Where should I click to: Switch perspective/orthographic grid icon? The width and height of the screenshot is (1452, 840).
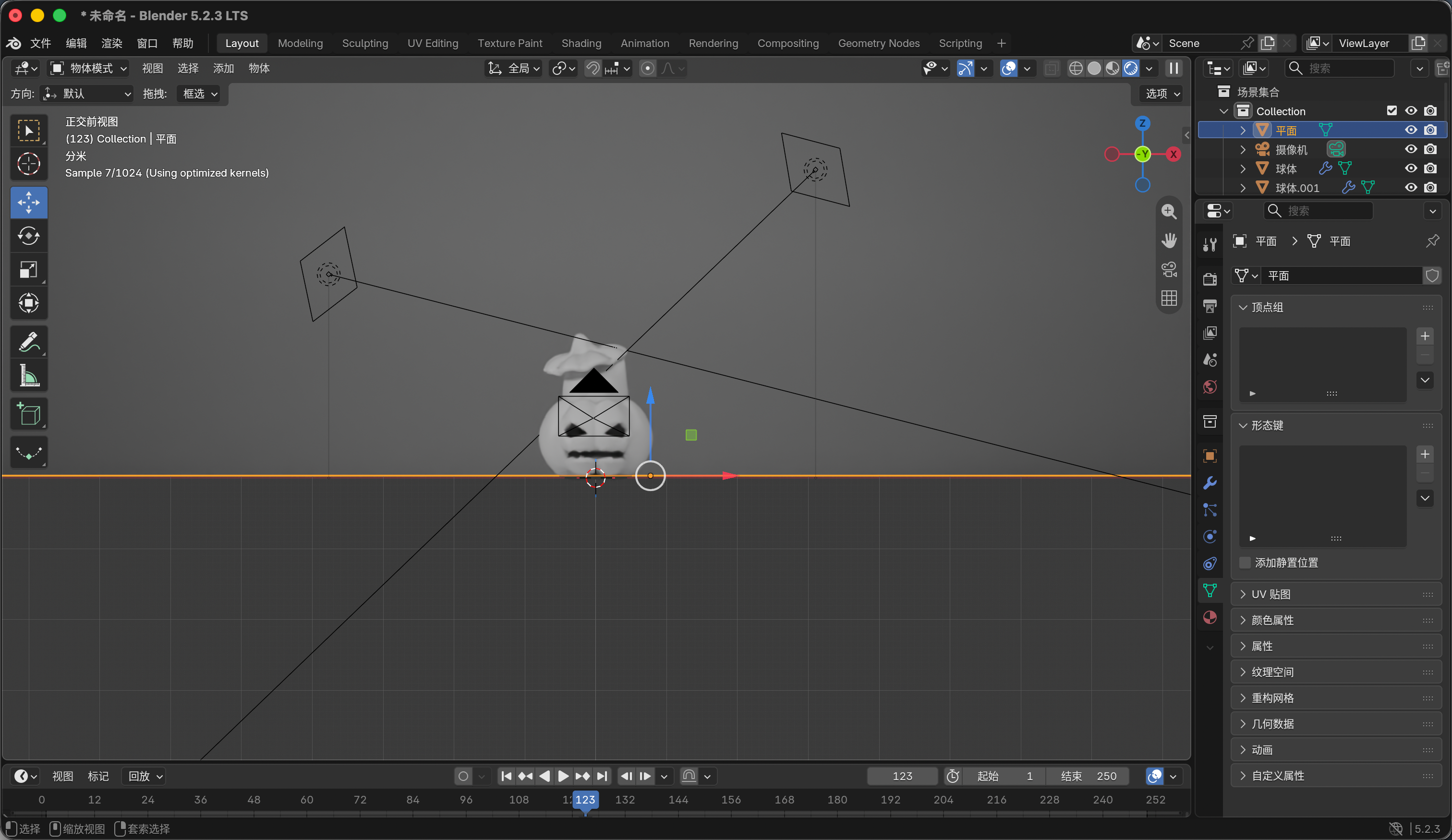1169,298
